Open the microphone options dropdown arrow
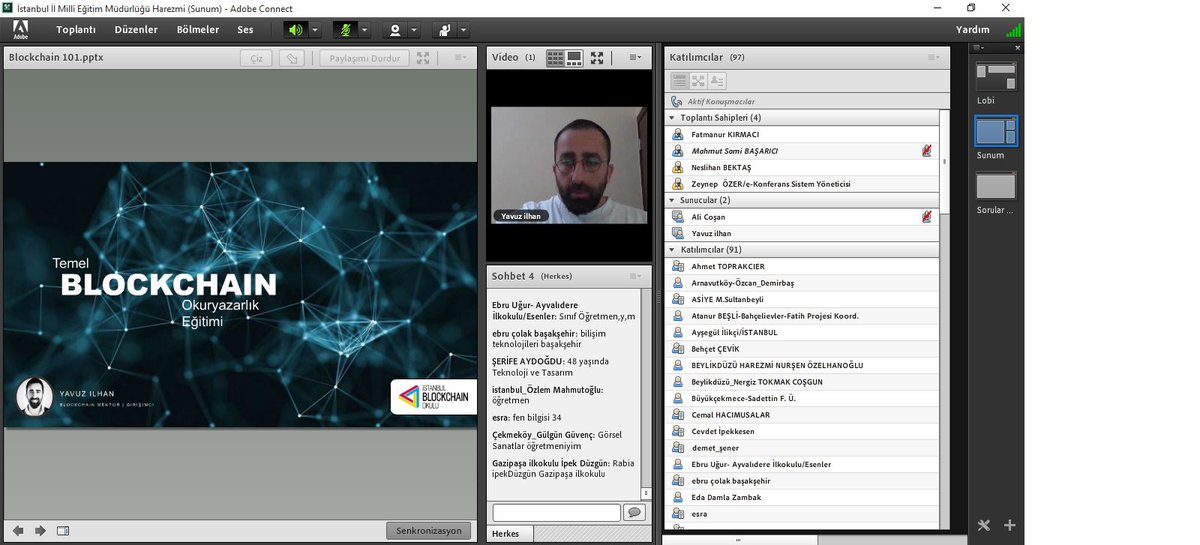 [x=365, y=30]
